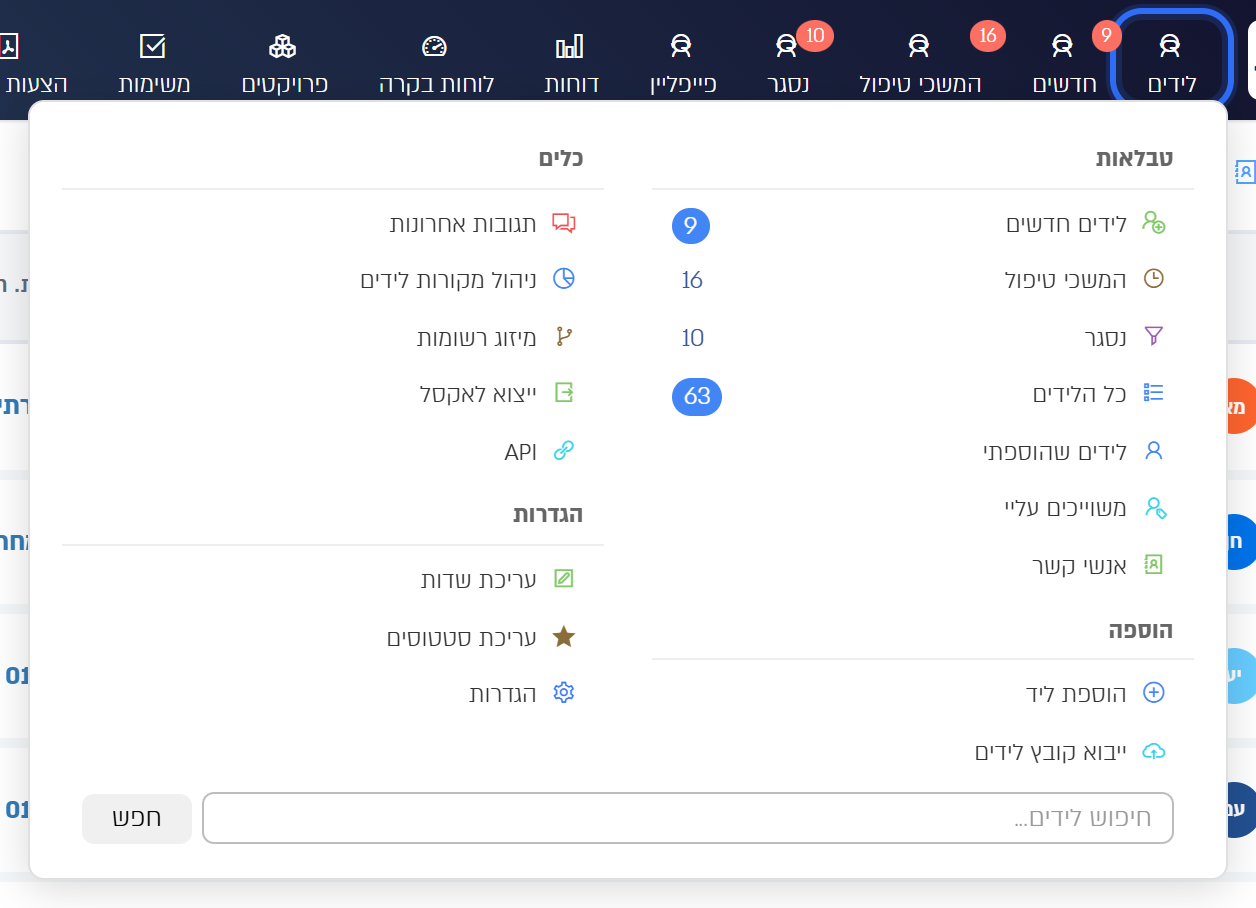Open the אנשי קשר contacts entry
The width and height of the screenshot is (1256, 908).
(x=1080, y=566)
